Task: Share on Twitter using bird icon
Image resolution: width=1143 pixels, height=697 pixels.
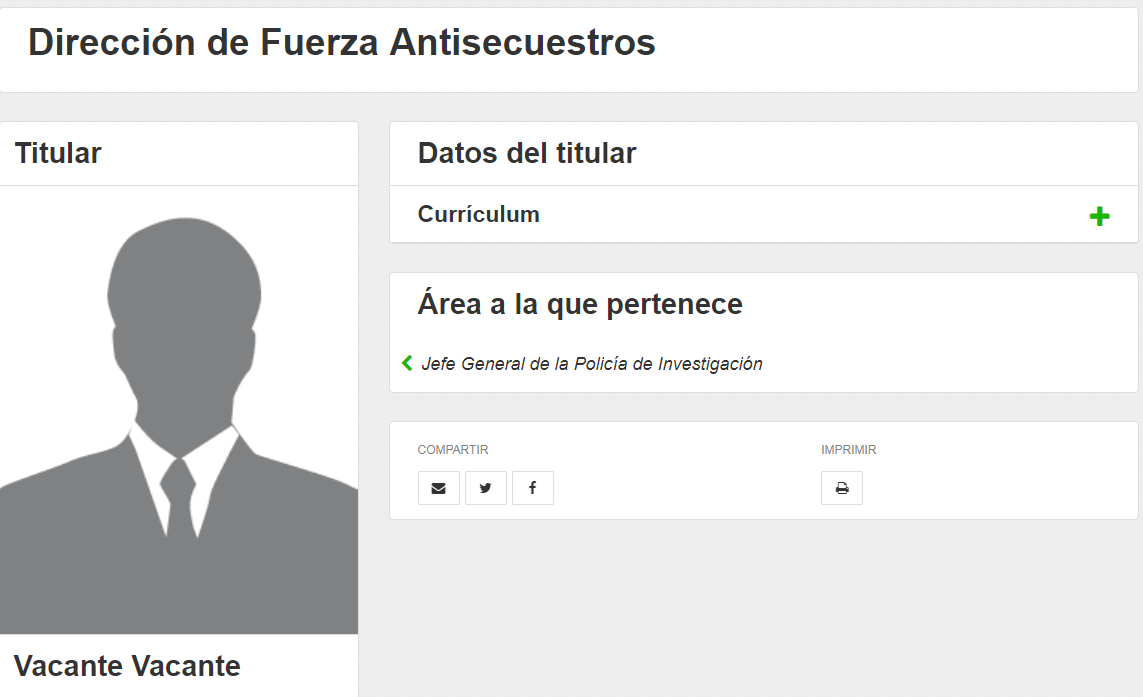Action: 485,488
